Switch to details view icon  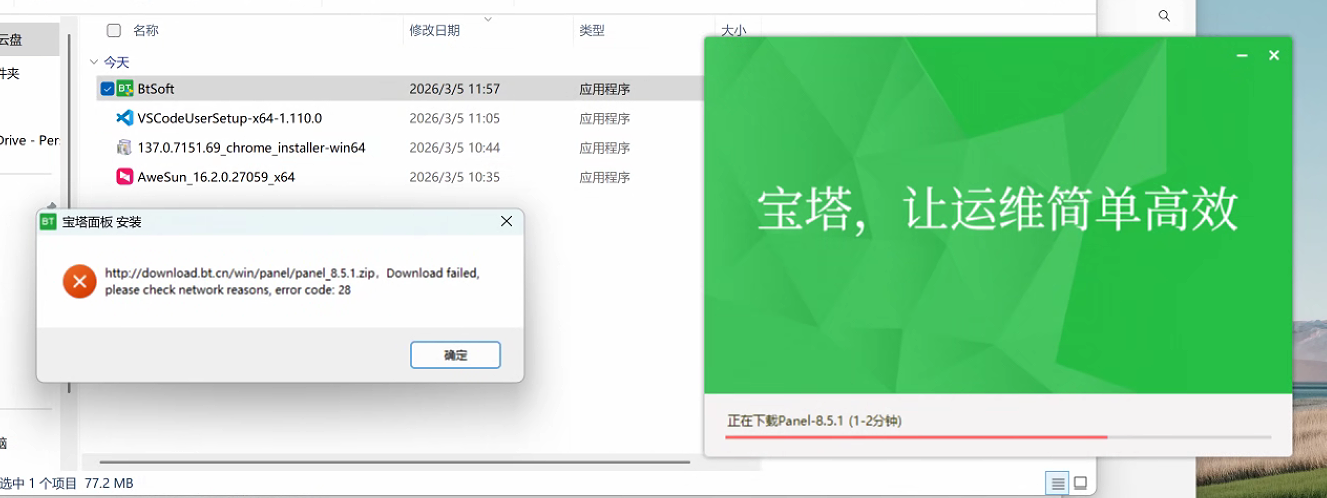coord(1058,483)
